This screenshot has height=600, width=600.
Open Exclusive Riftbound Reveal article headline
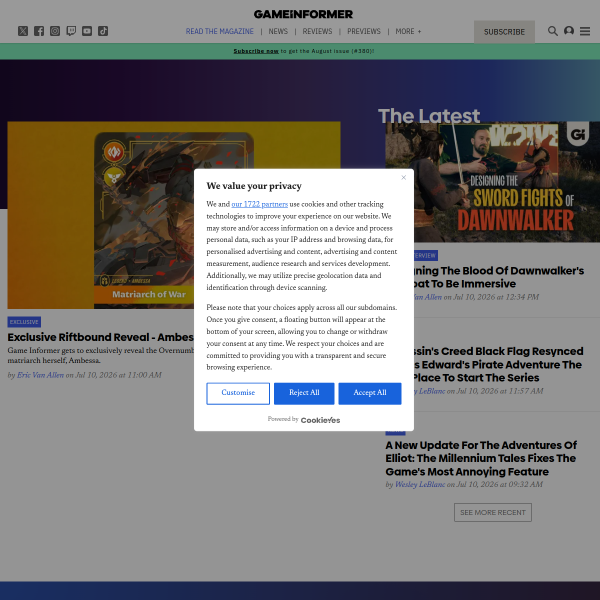[101, 337]
